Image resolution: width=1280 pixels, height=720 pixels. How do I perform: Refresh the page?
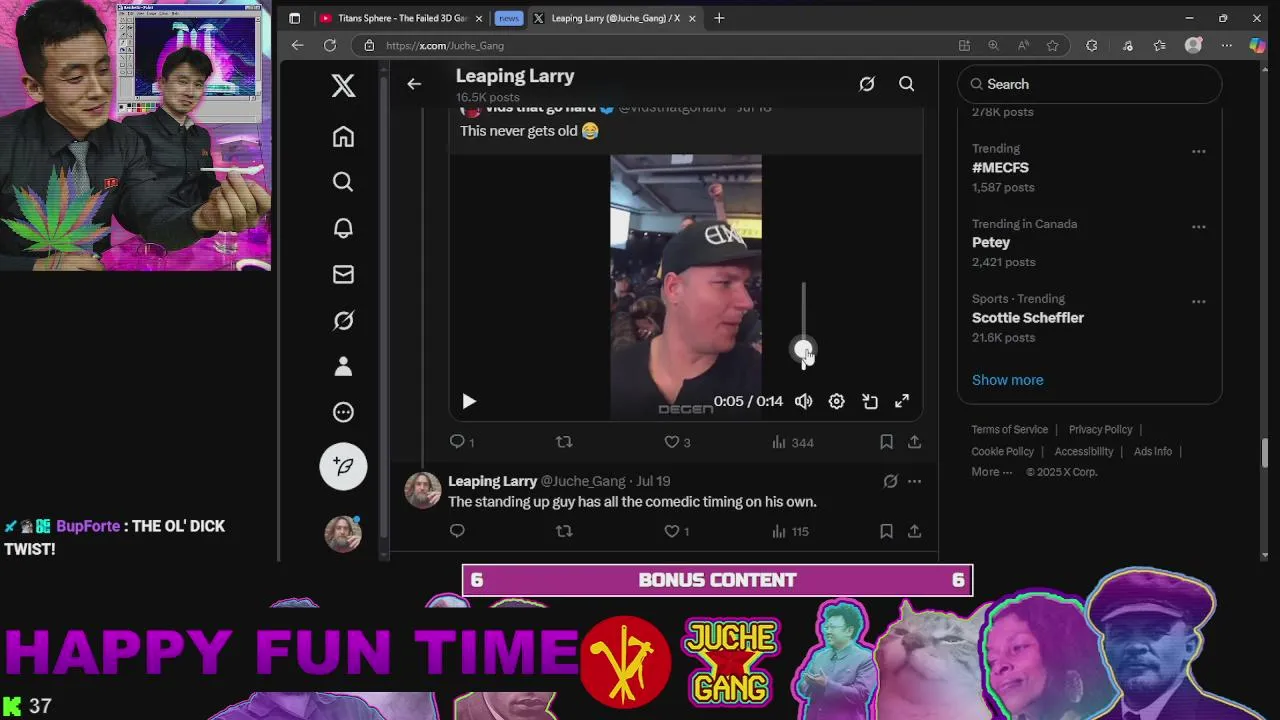point(330,45)
